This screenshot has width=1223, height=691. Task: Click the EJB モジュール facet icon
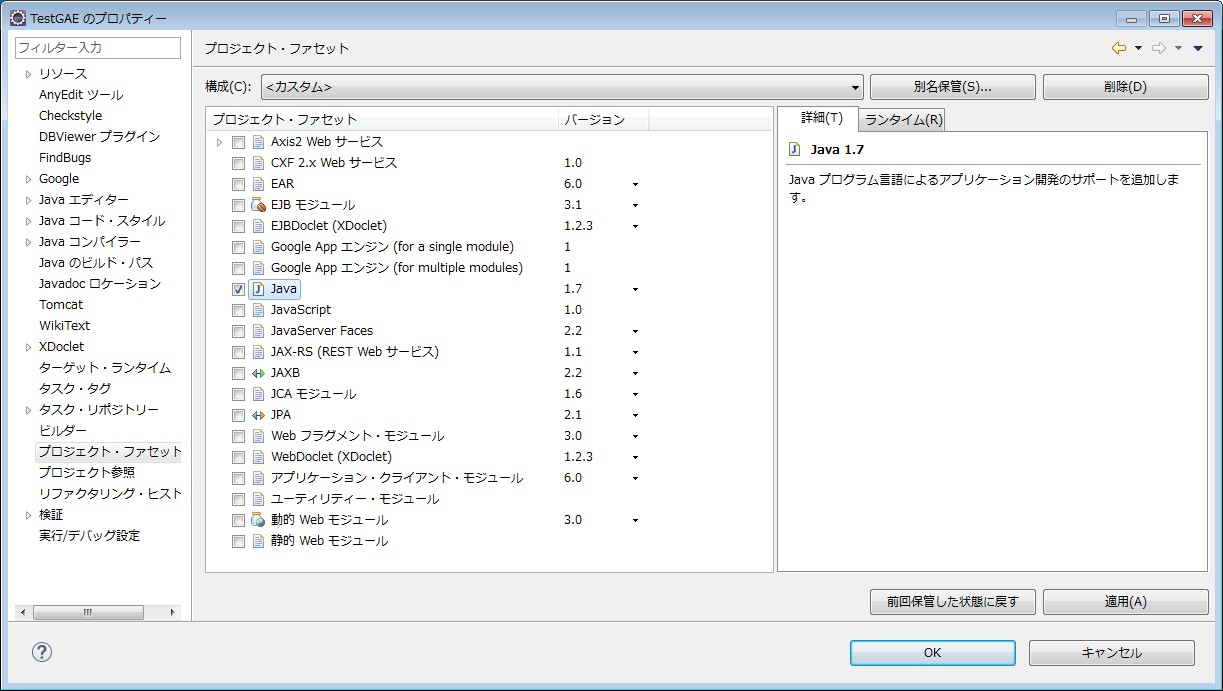[x=258, y=205]
